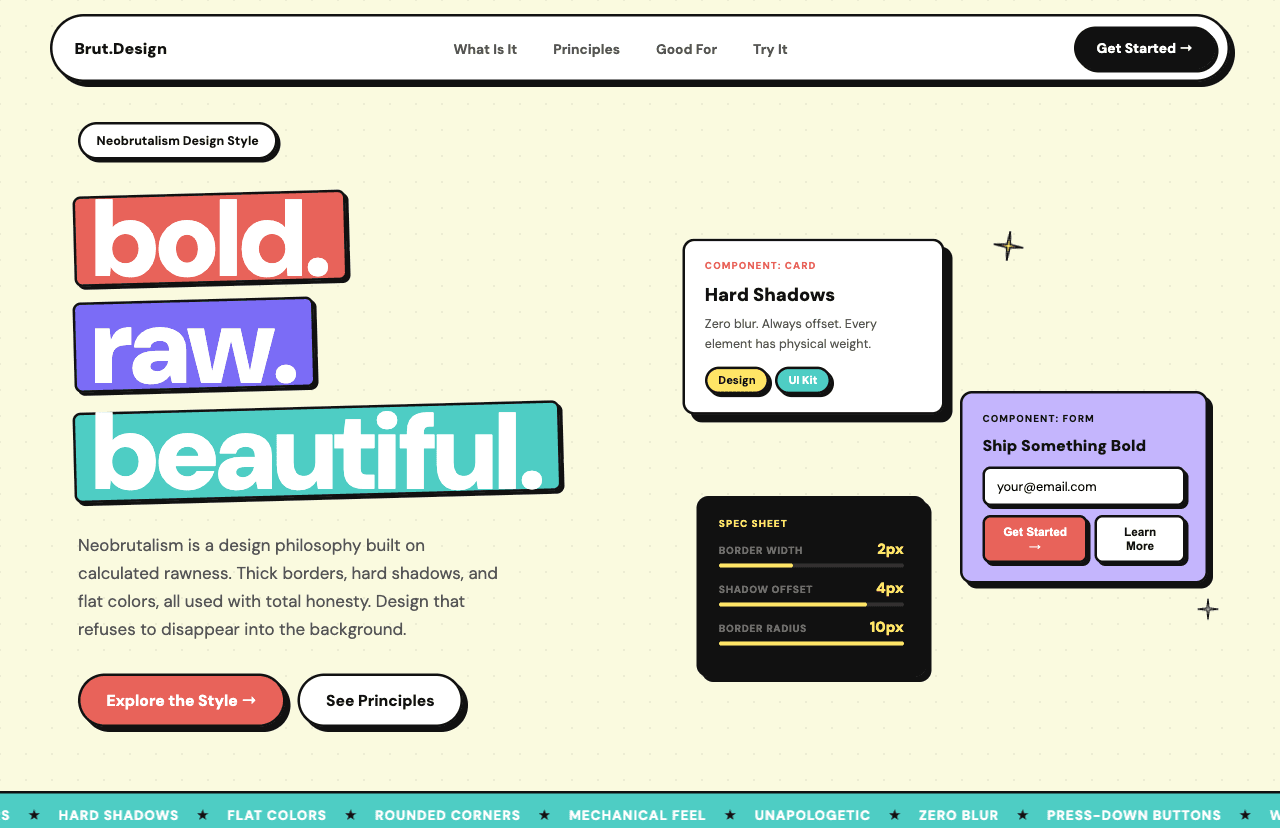Click the Learn More button
The height and width of the screenshot is (828, 1280).
point(1140,539)
